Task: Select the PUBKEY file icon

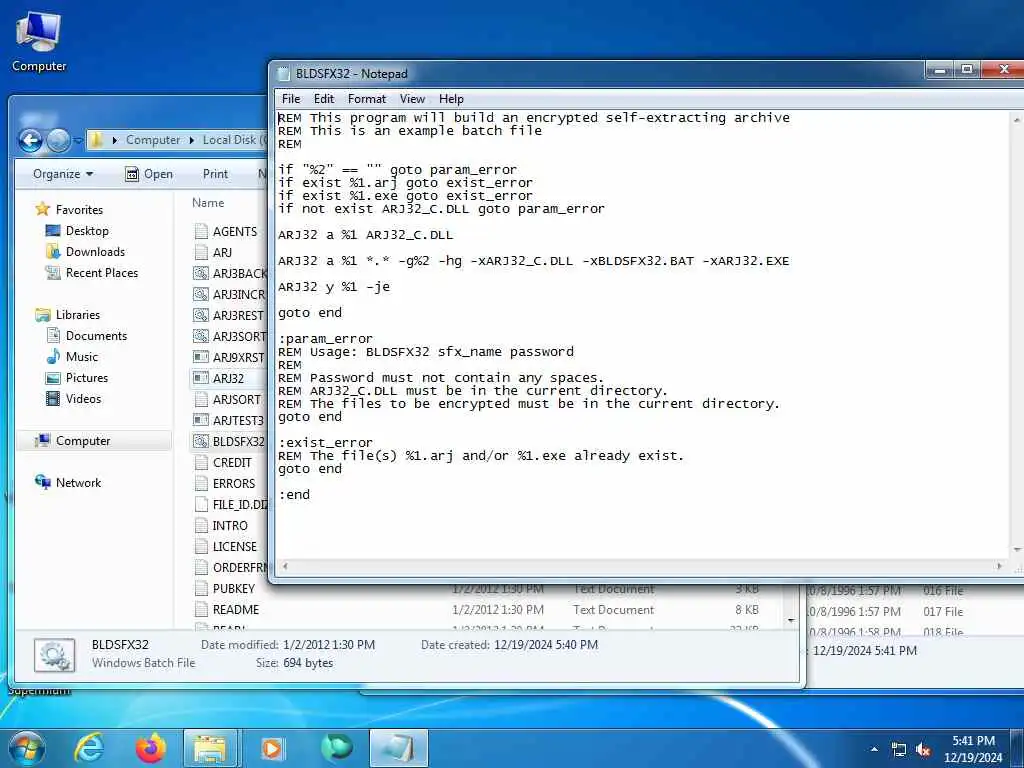Action: pyautogui.click(x=201, y=588)
